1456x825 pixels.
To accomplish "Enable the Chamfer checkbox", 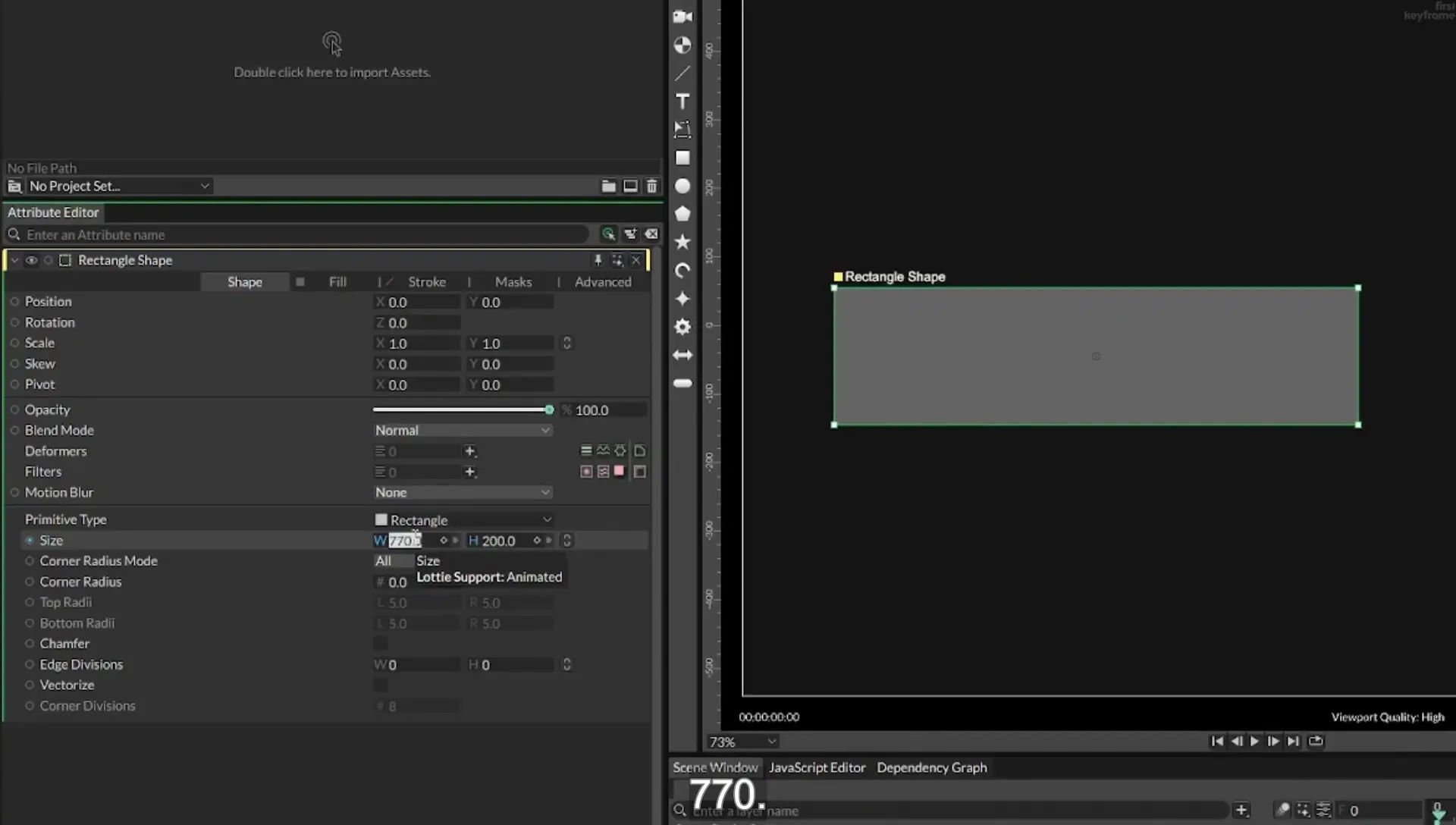I will (x=381, y=644).
